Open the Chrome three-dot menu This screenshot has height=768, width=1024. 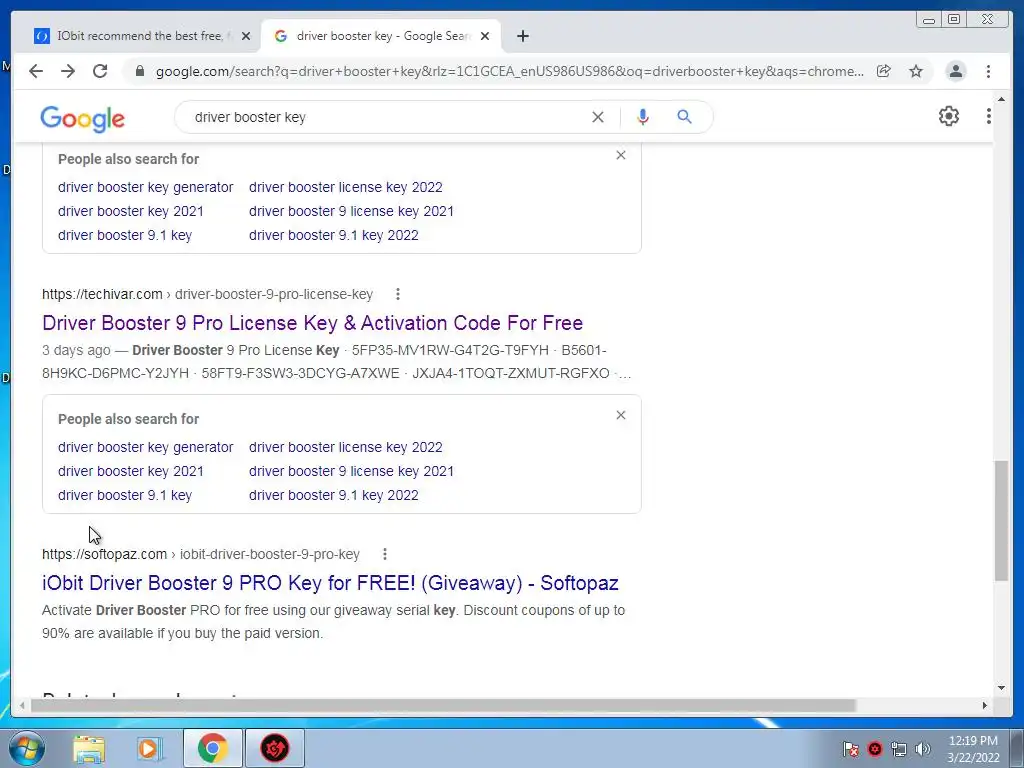point(988,71)
